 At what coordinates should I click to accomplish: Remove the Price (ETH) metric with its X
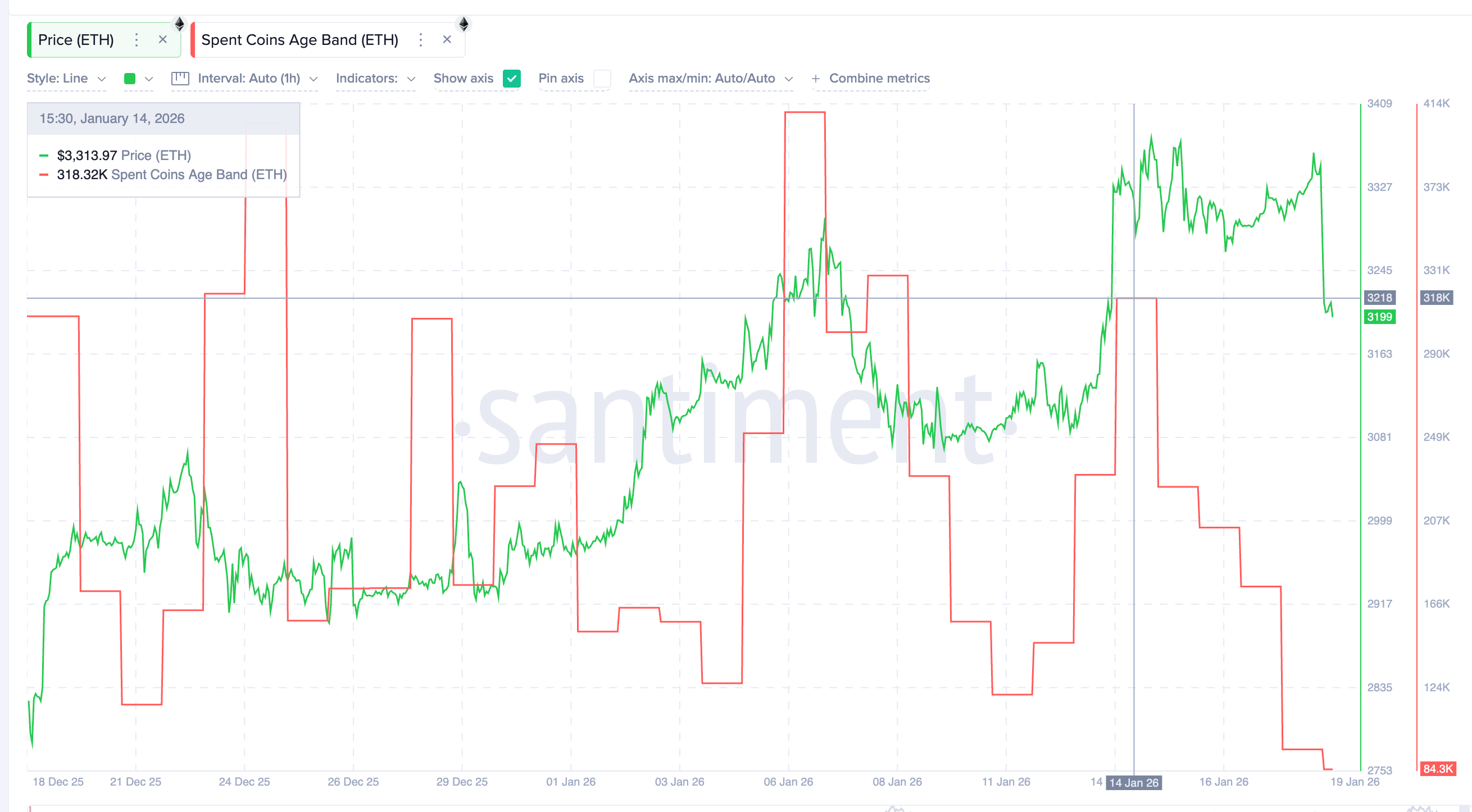pyautogui.click(x=163, y=39)
